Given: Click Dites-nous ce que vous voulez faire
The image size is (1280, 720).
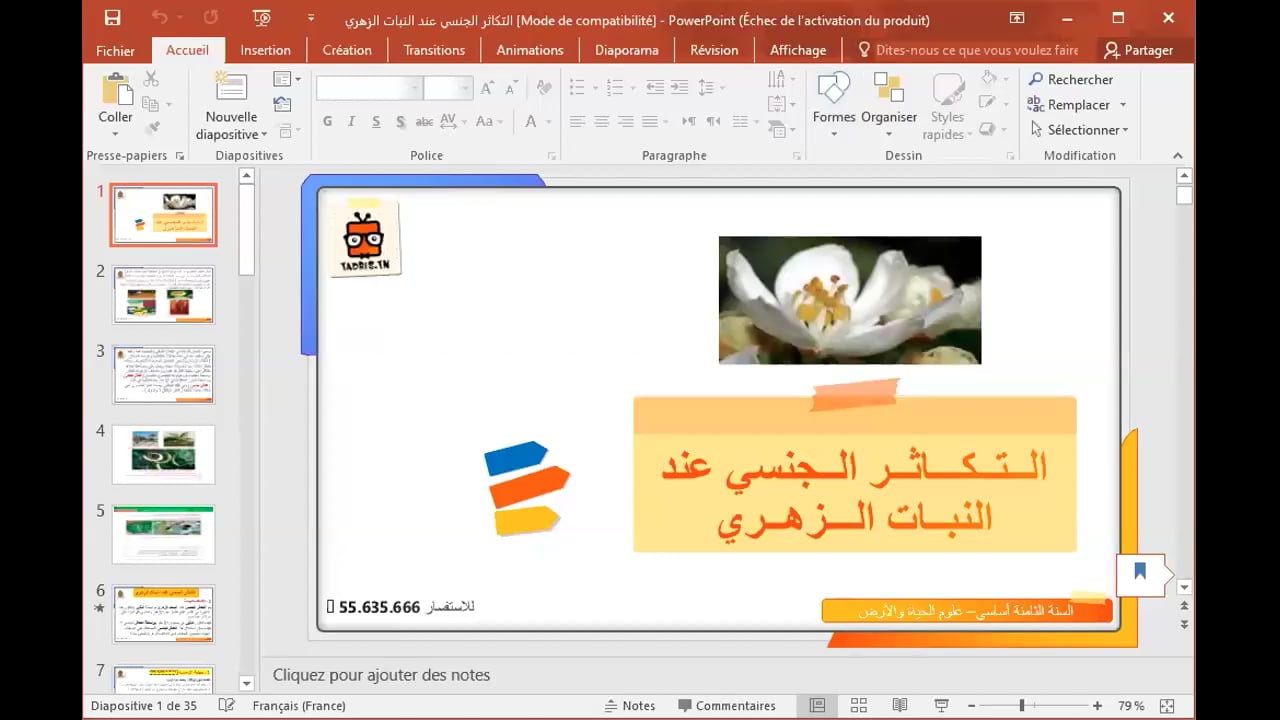Looking at the screenshot, I should point(968,50).
